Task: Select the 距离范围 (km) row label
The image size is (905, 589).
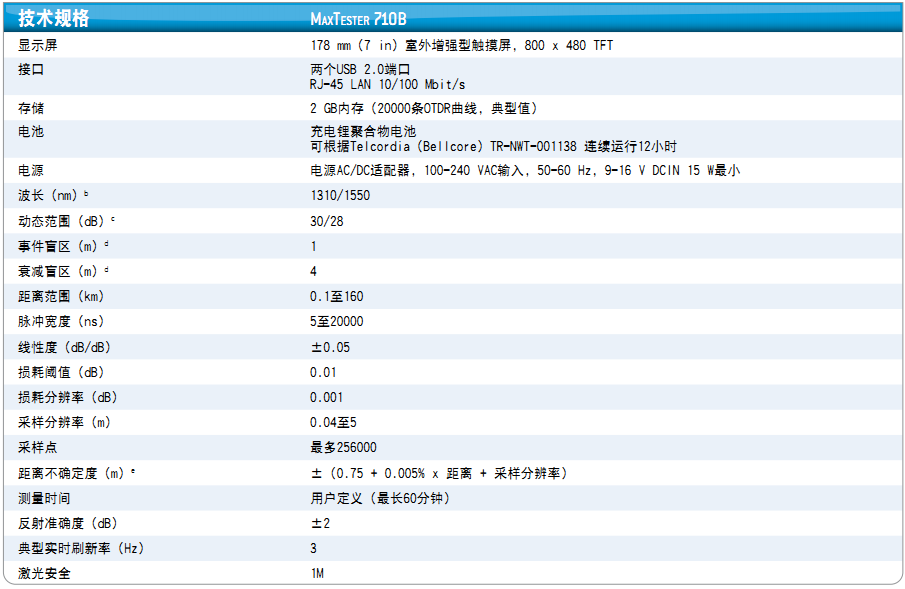Action: (61, 296)
